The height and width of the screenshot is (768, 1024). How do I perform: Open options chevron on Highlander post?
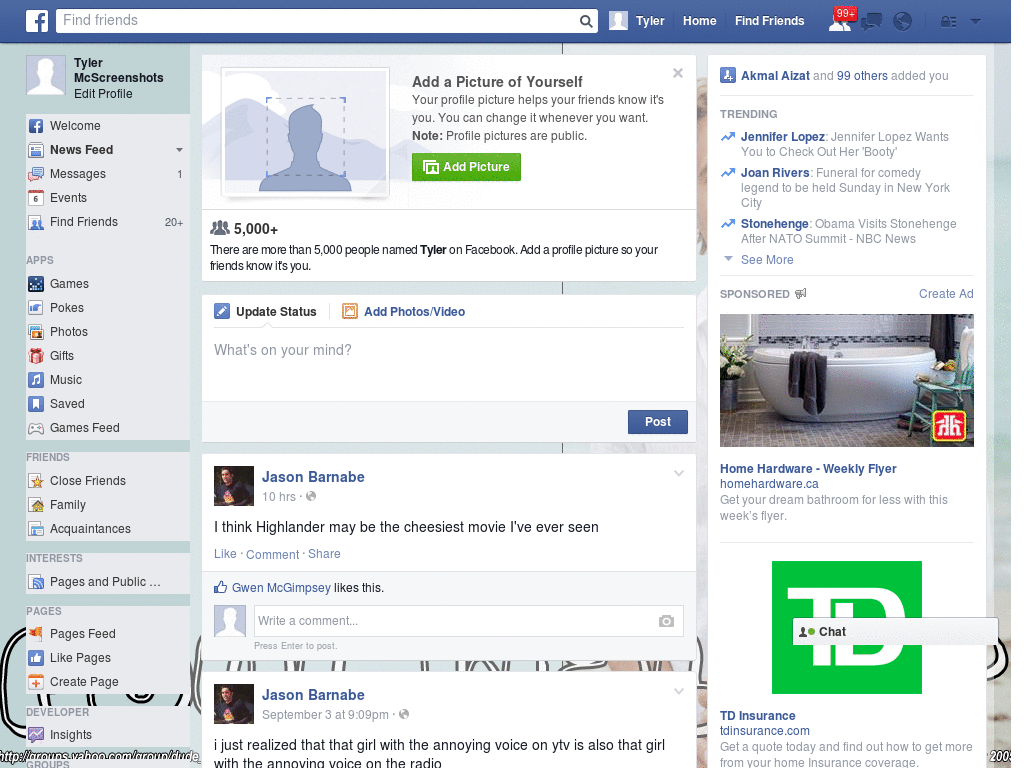point(679,473)
